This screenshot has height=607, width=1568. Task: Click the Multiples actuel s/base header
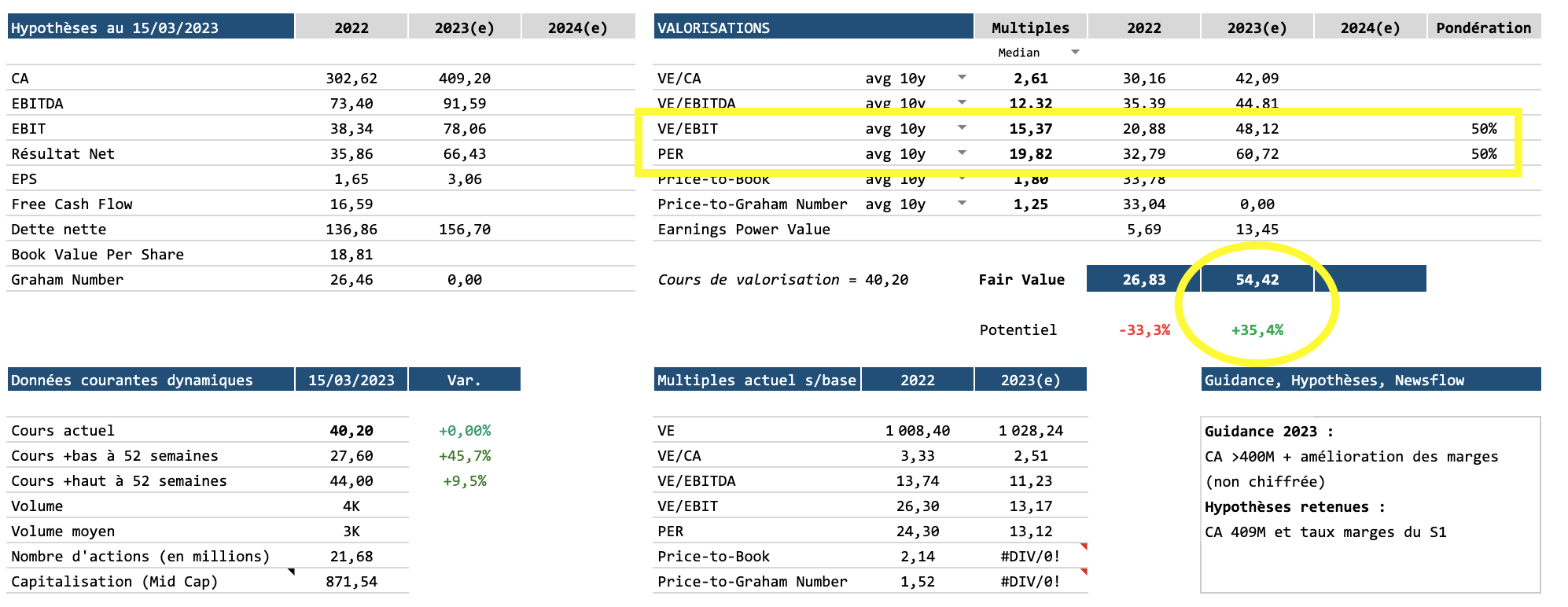pyautogui.click(x=756, y=380)
